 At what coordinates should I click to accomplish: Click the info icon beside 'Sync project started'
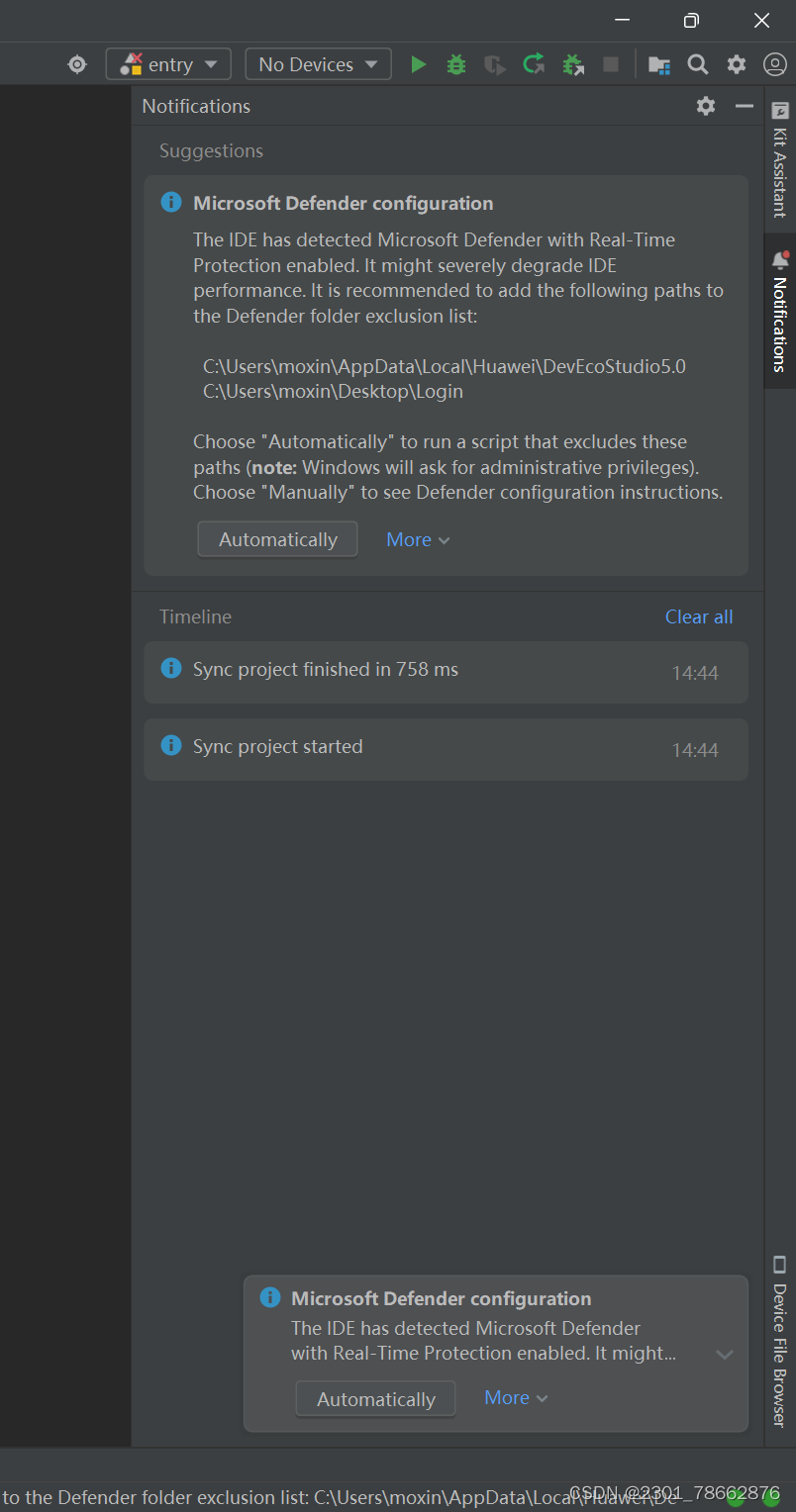click(x=171, y=745)
